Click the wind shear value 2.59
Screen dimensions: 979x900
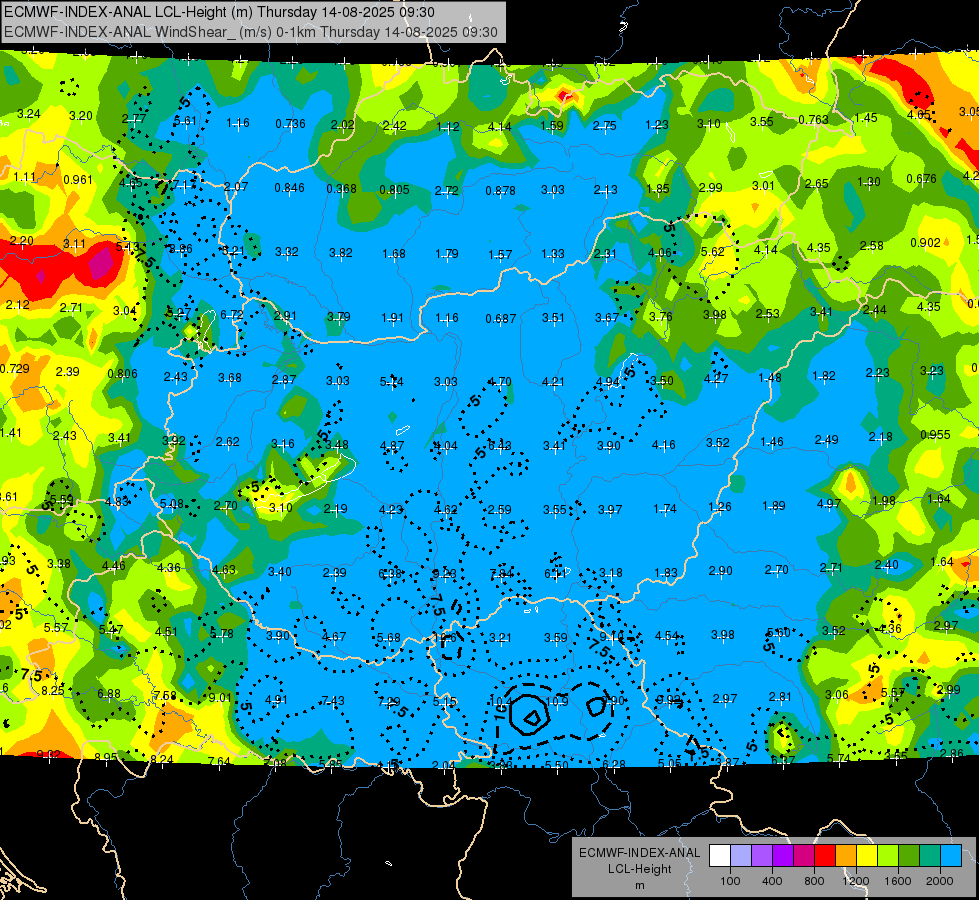click(x=499, y=510)
